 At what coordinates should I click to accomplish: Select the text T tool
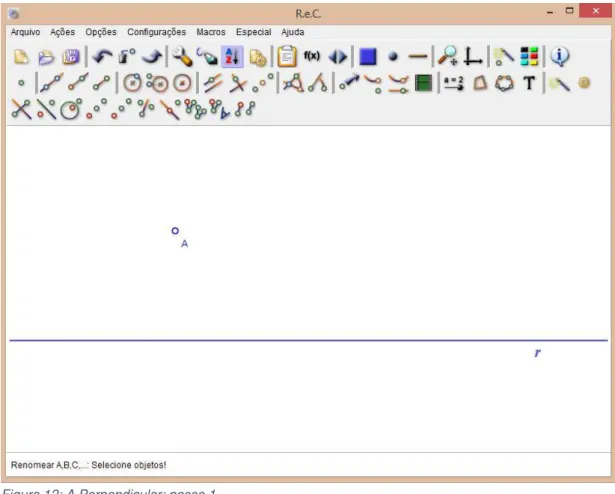click(529, 83)
